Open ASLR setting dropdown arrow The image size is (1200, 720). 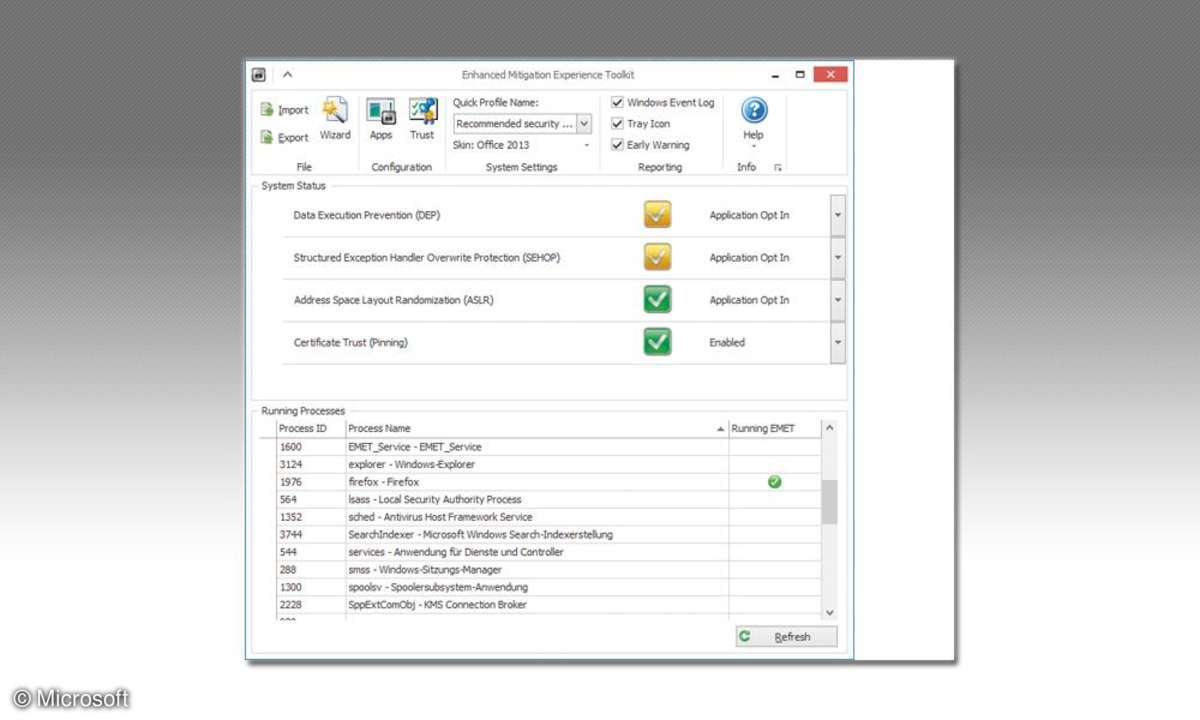[838, 300]
